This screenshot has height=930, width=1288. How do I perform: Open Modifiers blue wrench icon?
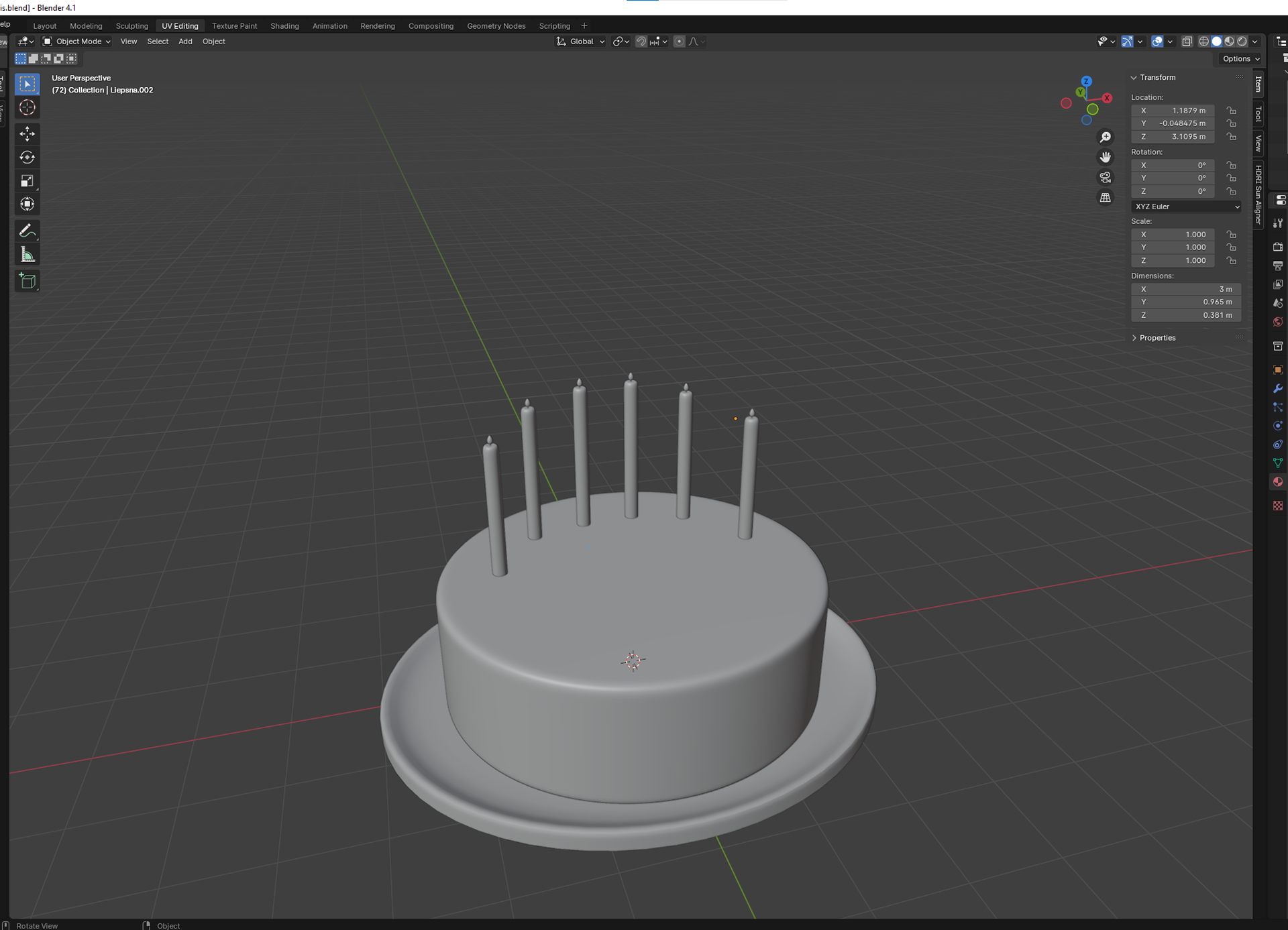pos(1278,389)
